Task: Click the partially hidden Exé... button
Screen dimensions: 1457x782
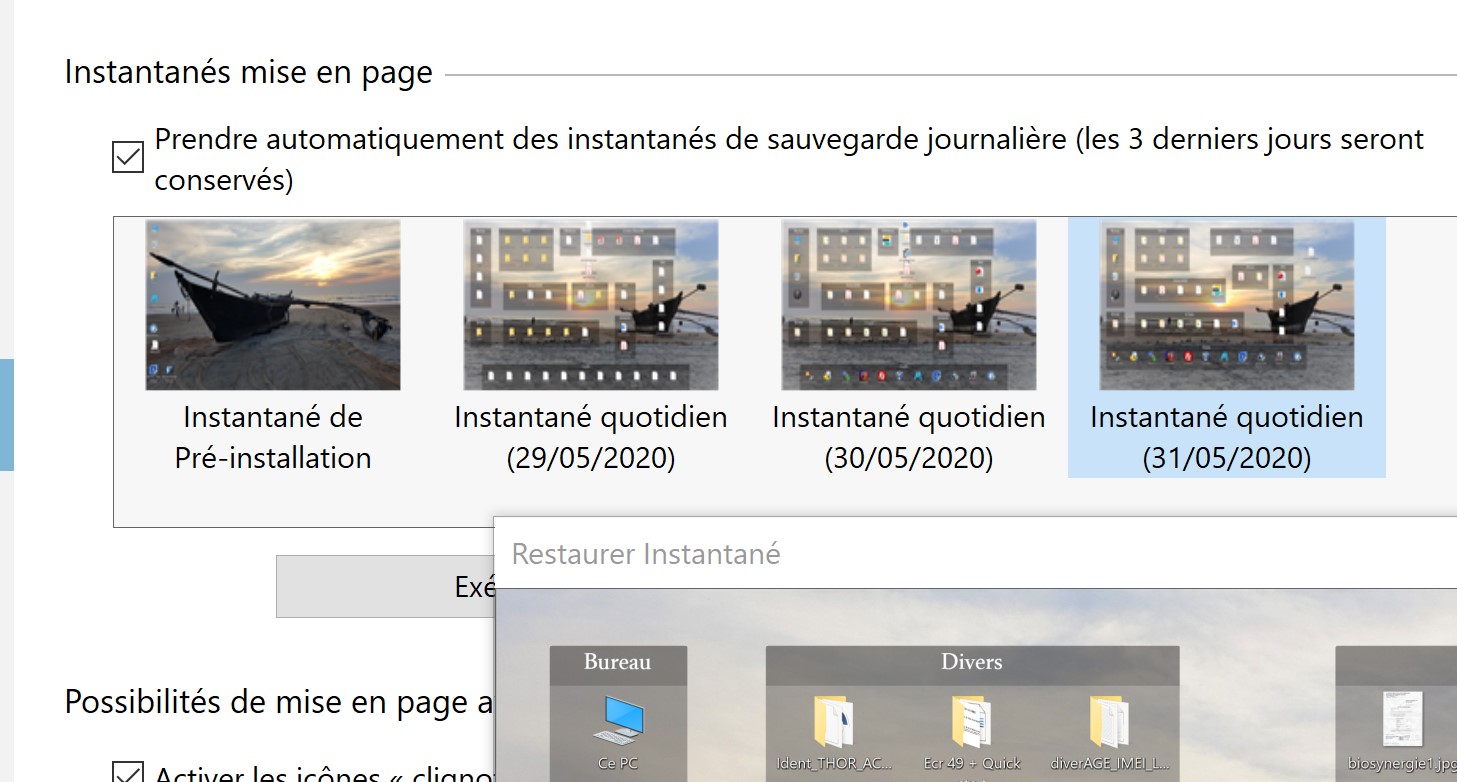Action: 385,587
